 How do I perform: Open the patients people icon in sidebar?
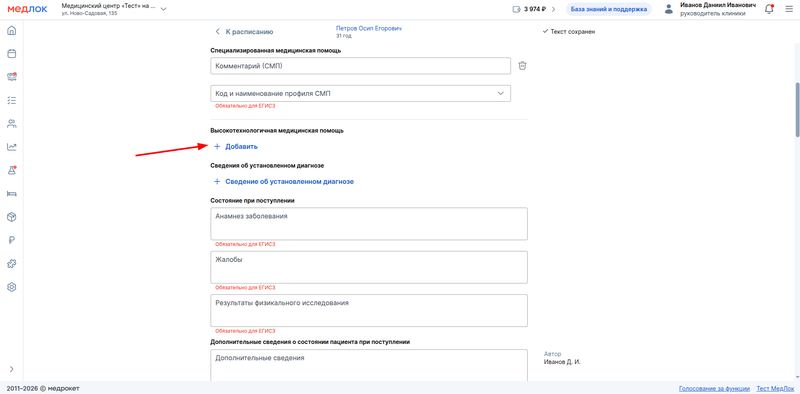(12, 124)
